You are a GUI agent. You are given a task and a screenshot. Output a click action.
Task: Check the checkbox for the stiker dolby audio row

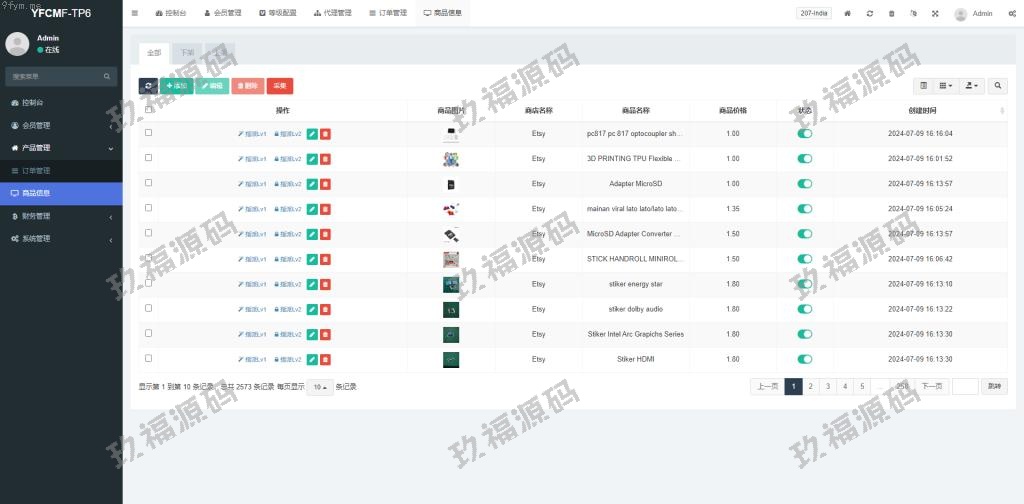point(149,308)
